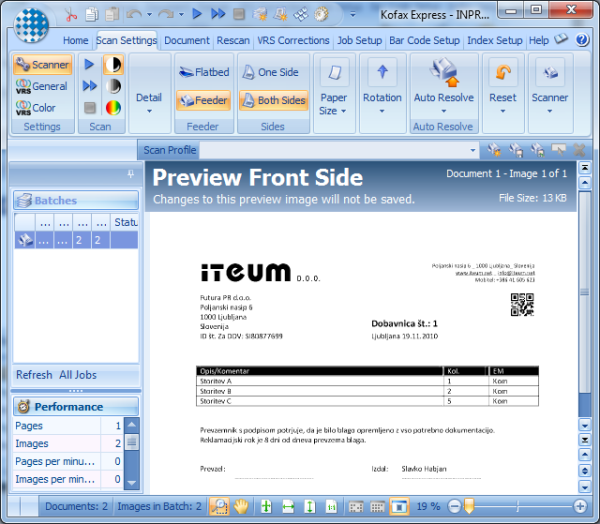Click the new document icon in quick access toolbar
The width and height of the screenshot is (600, 524).
280,15
